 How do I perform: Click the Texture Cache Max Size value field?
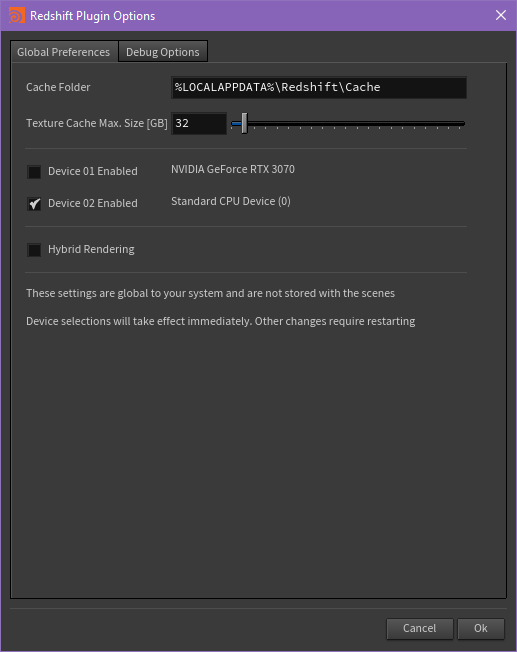coord(199,123)
